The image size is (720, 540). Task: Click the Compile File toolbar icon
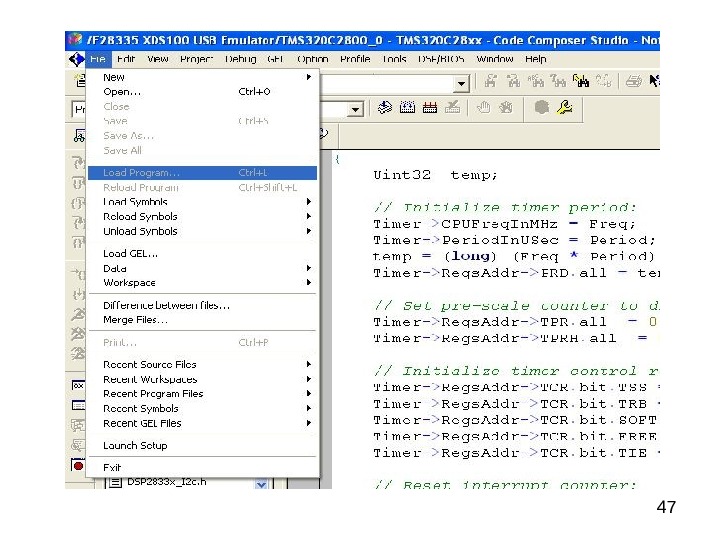pyautogui.click(x=384, y=107)
